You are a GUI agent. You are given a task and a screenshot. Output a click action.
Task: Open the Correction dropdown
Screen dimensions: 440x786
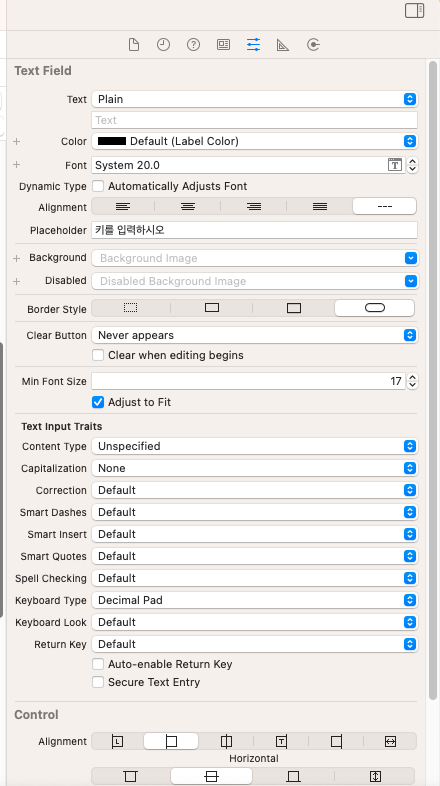click(255, 490)
